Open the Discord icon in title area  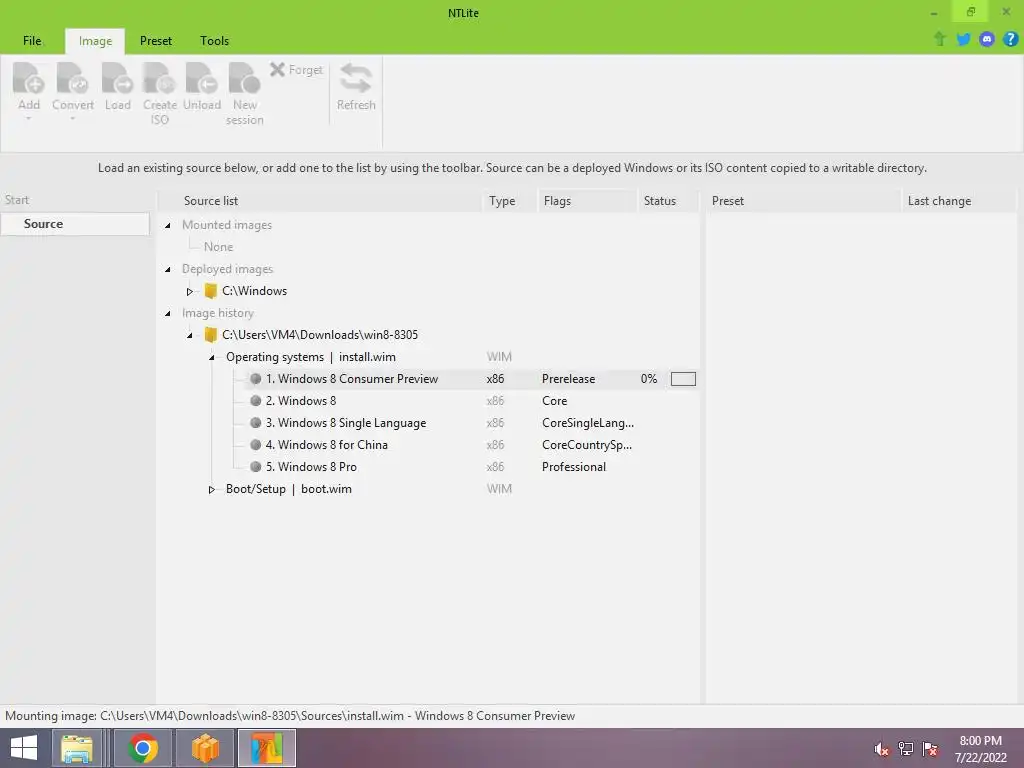tap(987, 39)
